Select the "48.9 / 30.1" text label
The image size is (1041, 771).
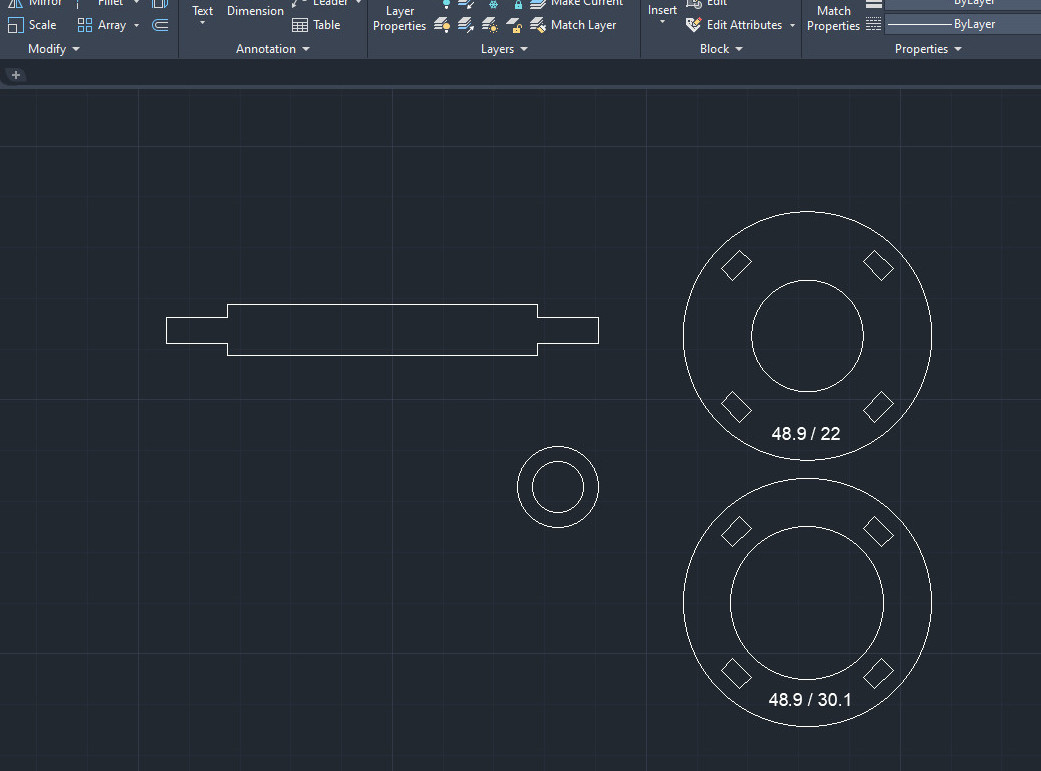pyautogui.click(x=809, y=700)
